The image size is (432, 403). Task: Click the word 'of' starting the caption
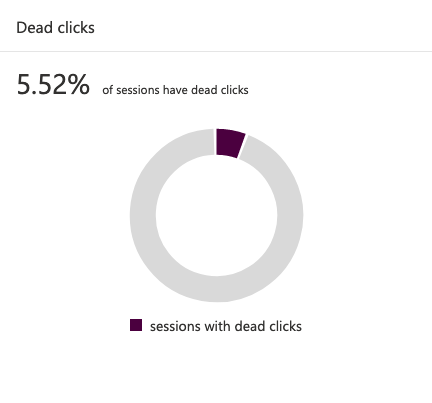tap(108, 90)
